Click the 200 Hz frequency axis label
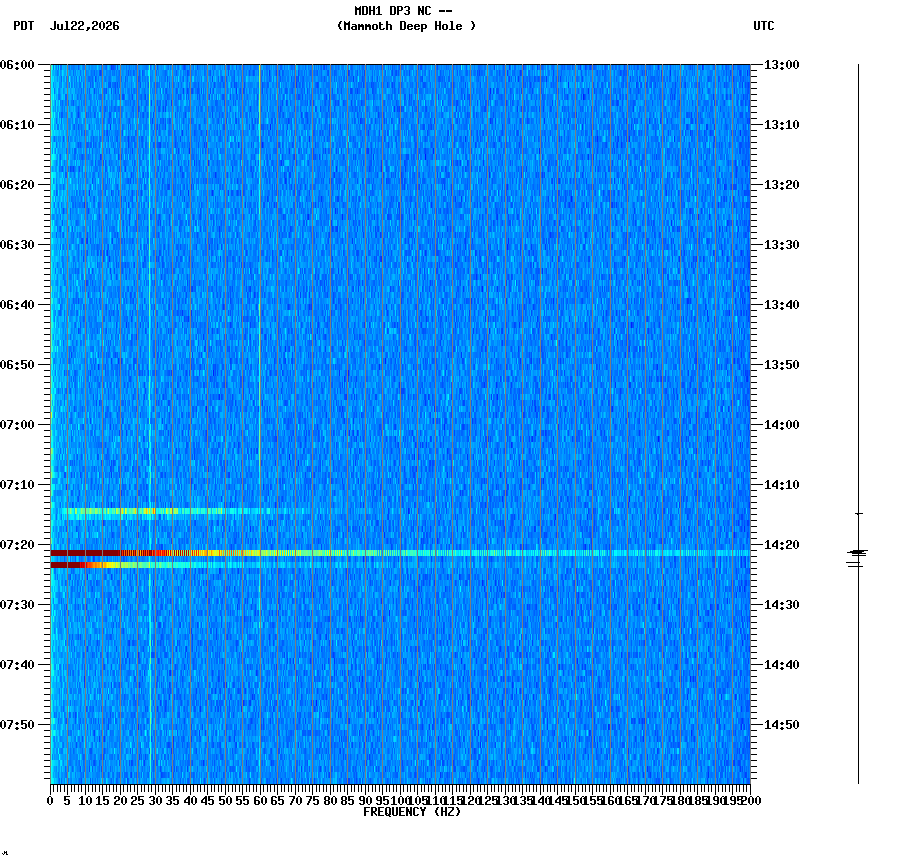 (752, 801)
